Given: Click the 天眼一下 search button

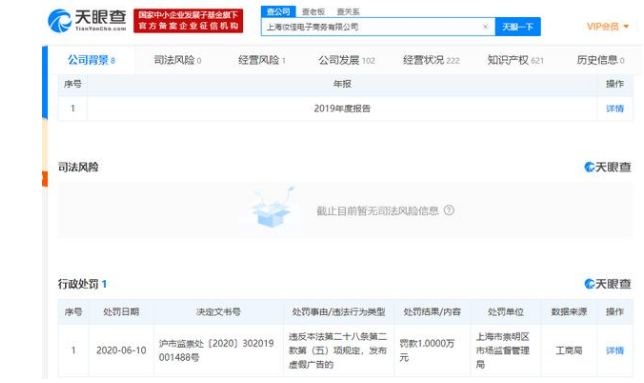Looking at the screenshot, I should click(518, 27).
